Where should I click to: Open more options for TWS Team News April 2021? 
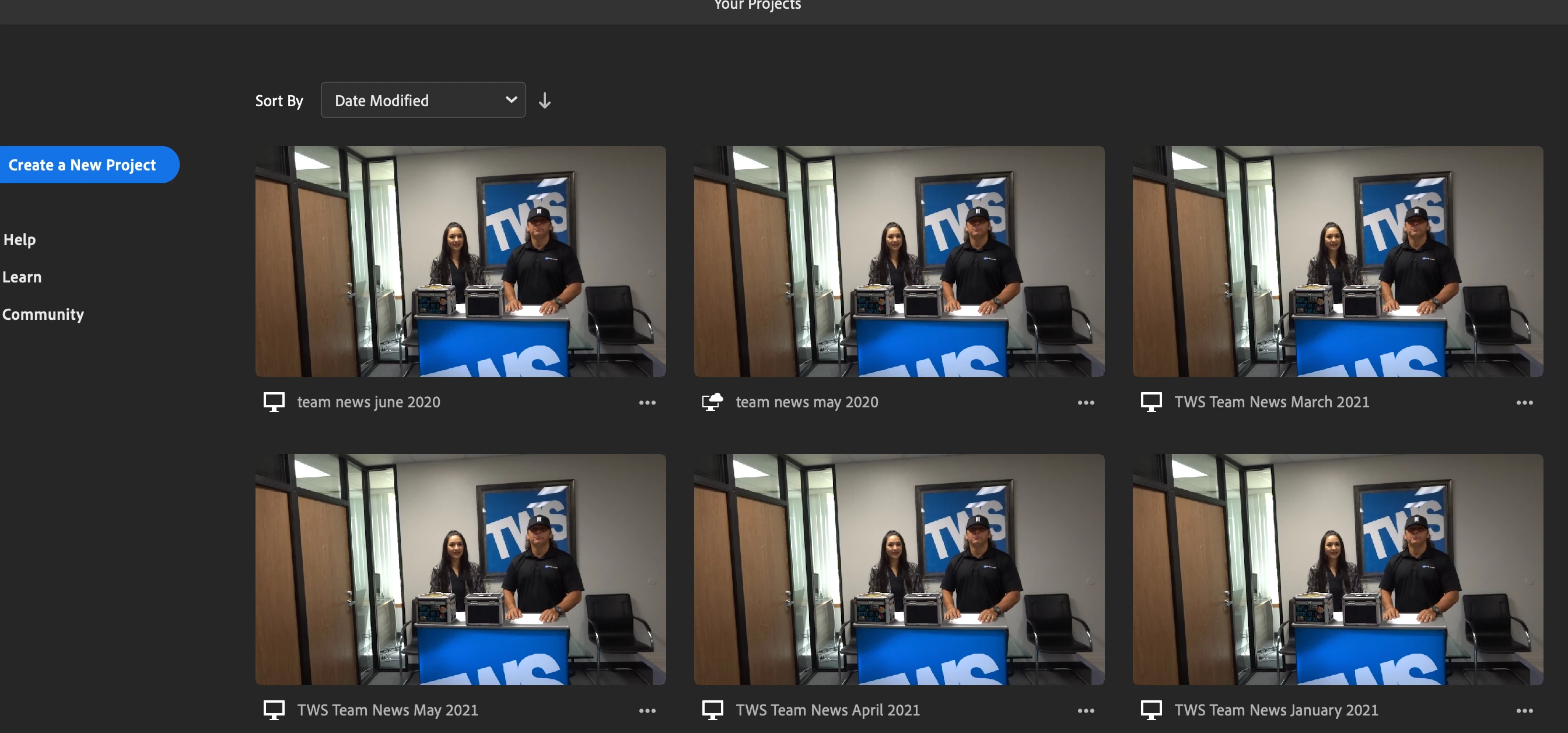pos(1086,710)
